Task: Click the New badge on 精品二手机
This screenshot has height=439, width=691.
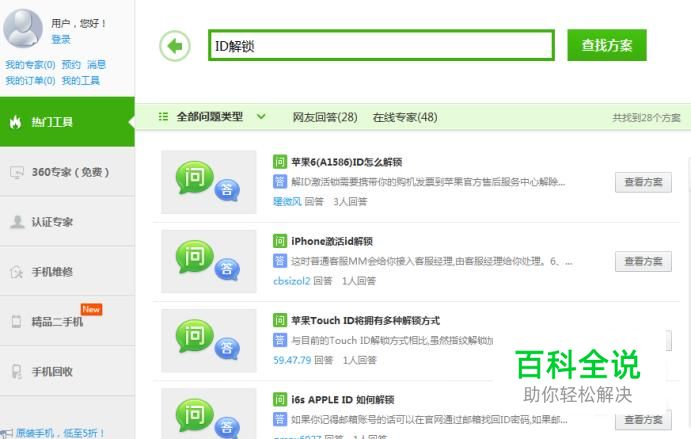Action: (91, 309)
